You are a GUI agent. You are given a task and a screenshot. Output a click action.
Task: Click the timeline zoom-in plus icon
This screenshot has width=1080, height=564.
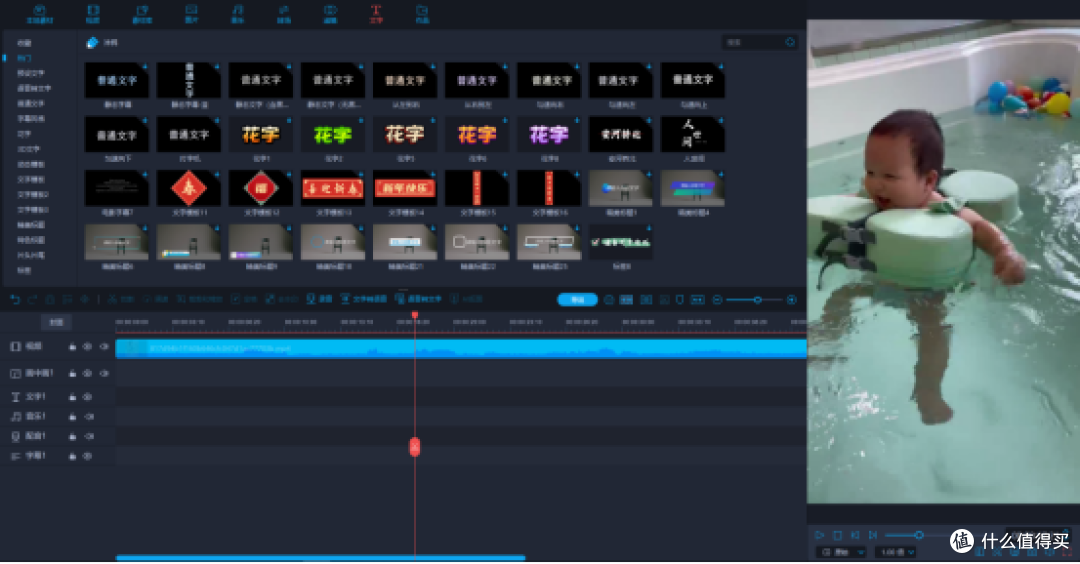[791, 300]
